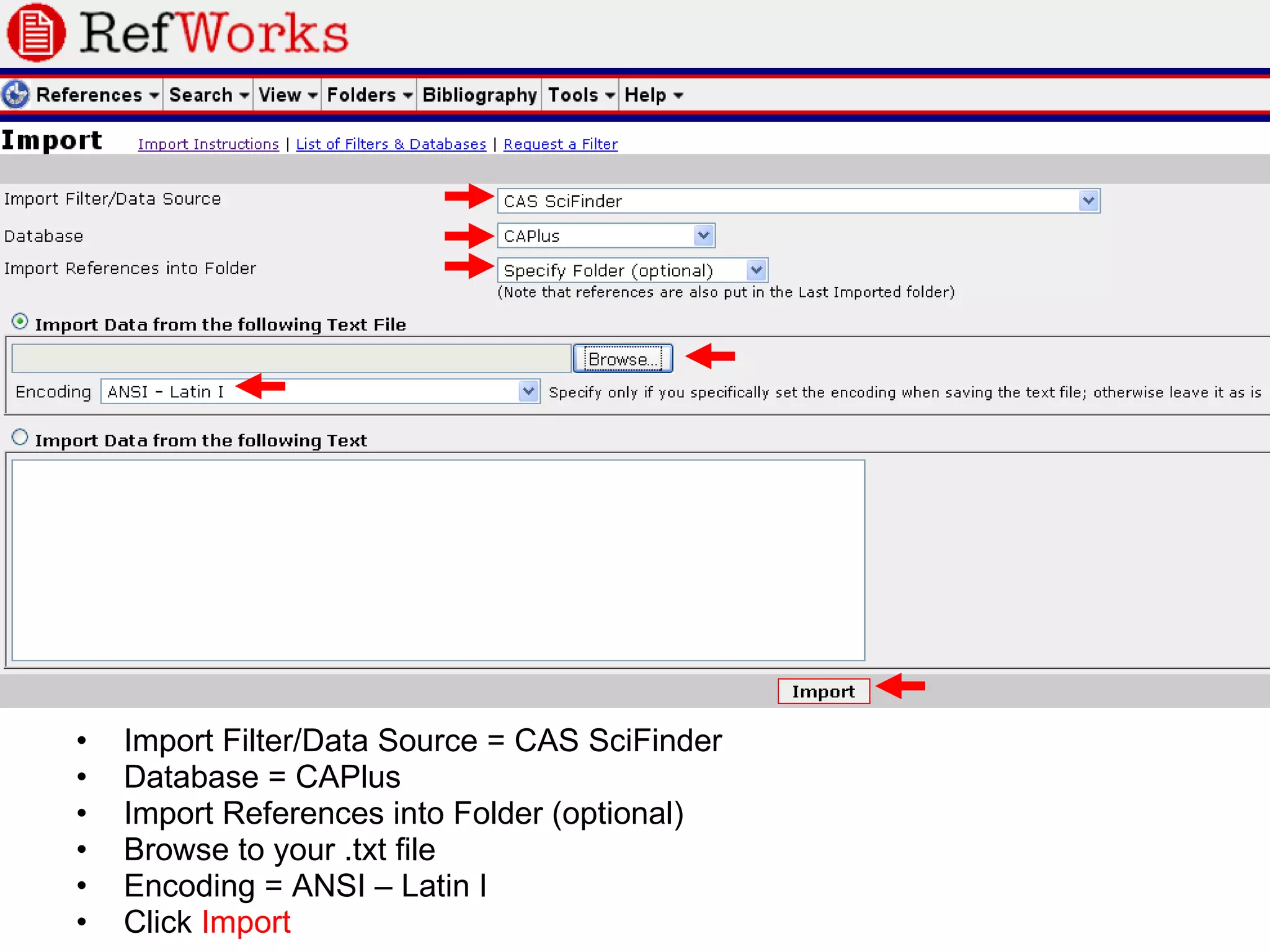Open the Import Instructions link
This screenshot has width=1270, height=952.
point(208,144)
